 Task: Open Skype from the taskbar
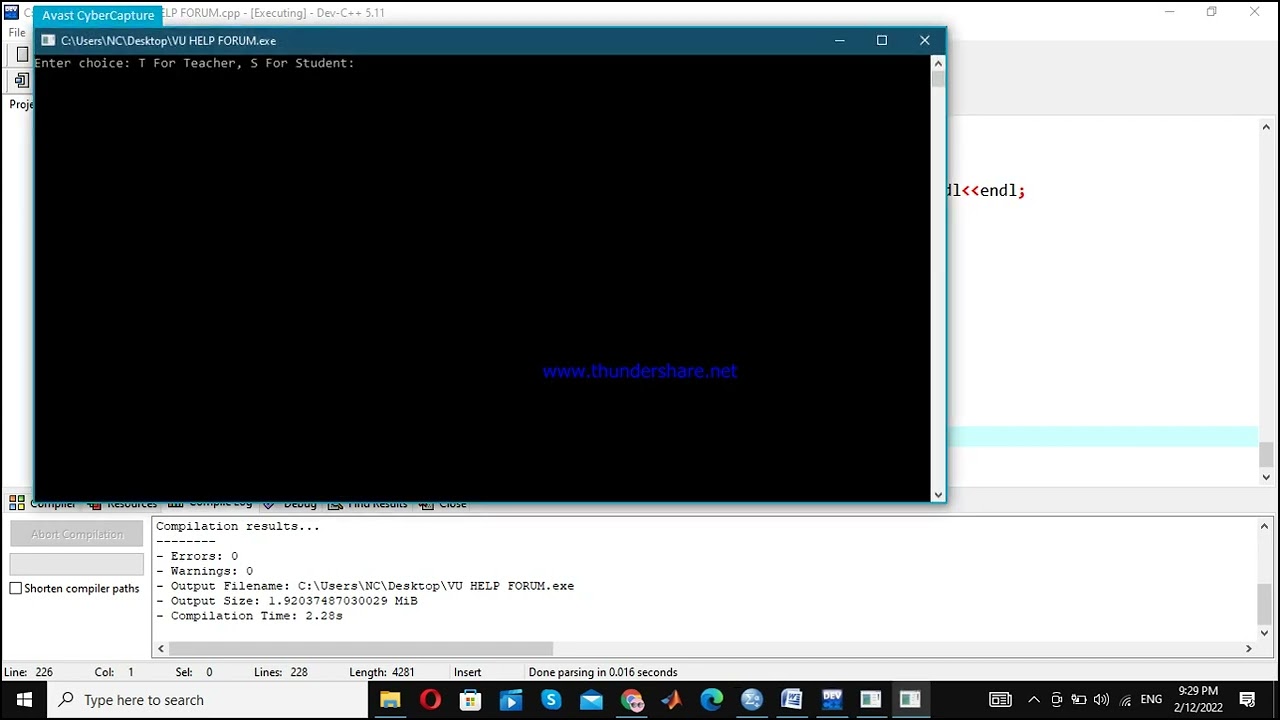click(x=551, y=700)
